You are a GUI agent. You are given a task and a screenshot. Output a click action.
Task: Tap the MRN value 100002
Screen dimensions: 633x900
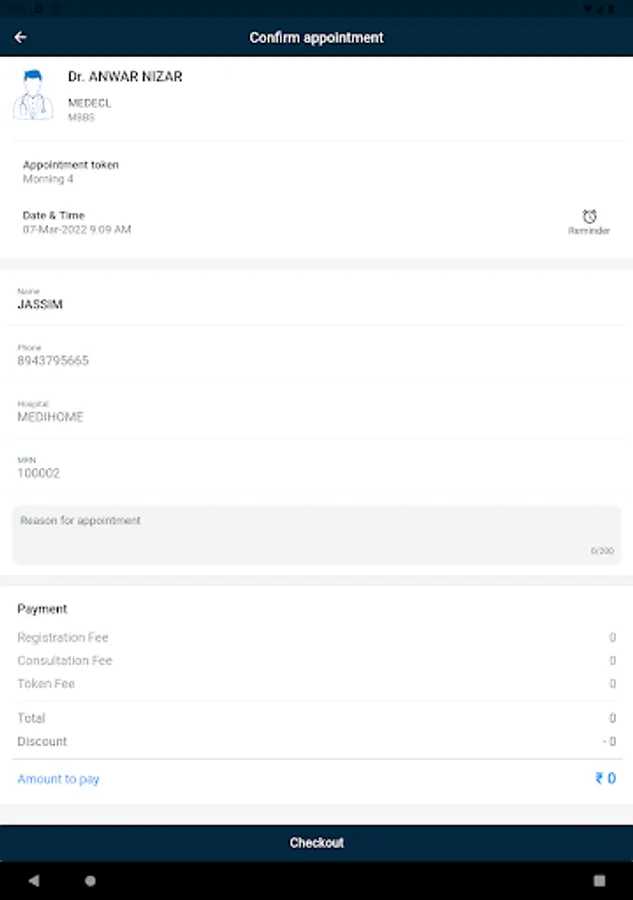39,473
